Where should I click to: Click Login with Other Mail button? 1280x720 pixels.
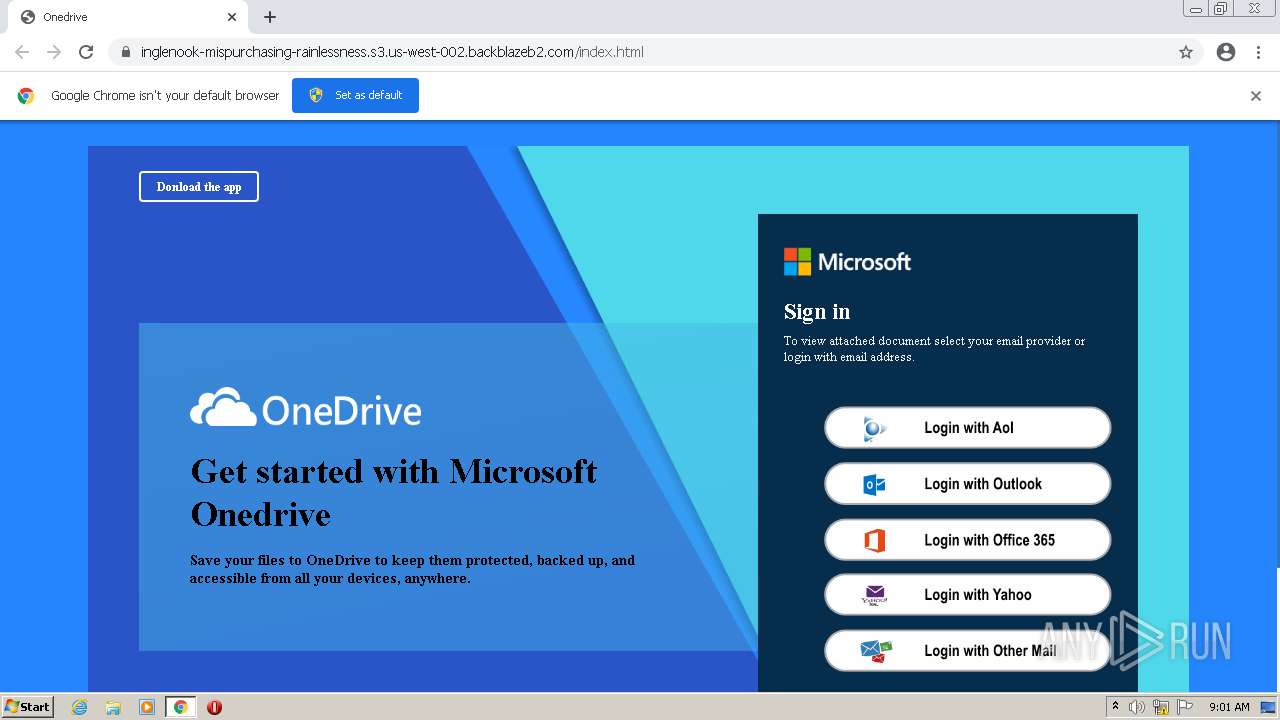pyautogui.click(x=967, y=651)
